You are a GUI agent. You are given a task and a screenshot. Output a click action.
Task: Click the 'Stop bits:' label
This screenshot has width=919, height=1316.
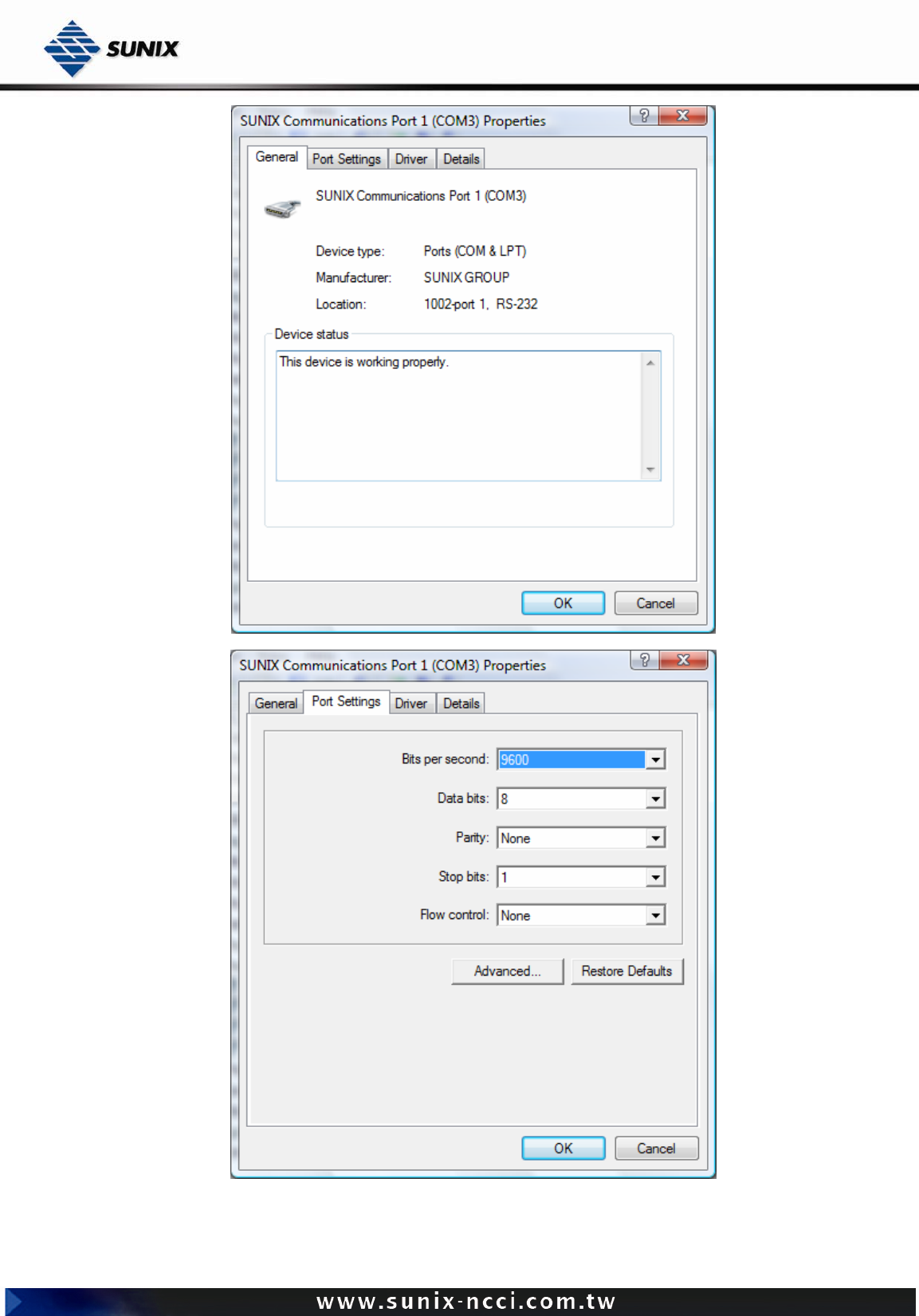click(463, 876)
